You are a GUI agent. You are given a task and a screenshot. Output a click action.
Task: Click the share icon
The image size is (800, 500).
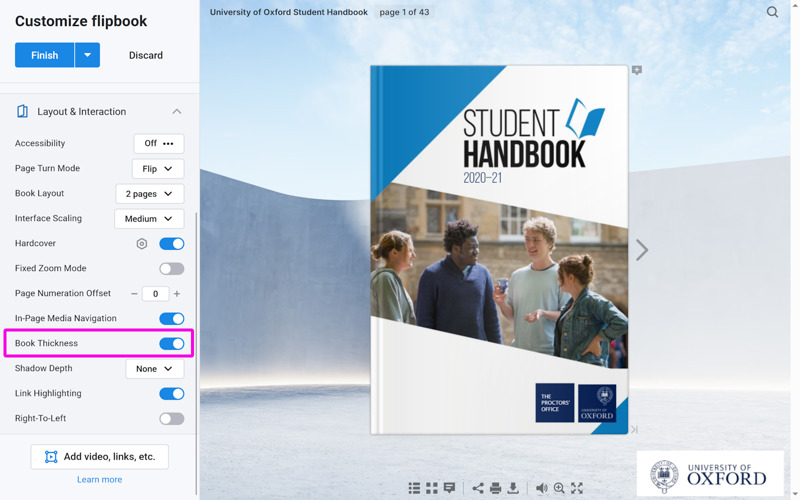[478, 488]
